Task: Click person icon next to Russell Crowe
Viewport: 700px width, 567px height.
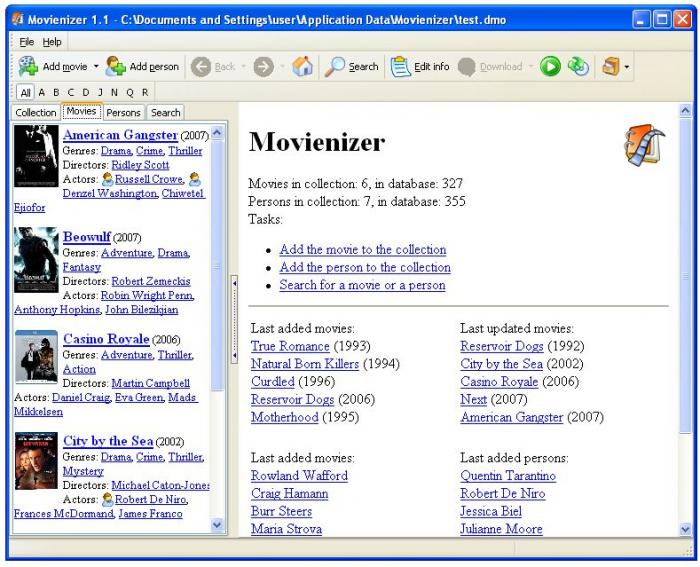Action: click(x=107, y=179)
